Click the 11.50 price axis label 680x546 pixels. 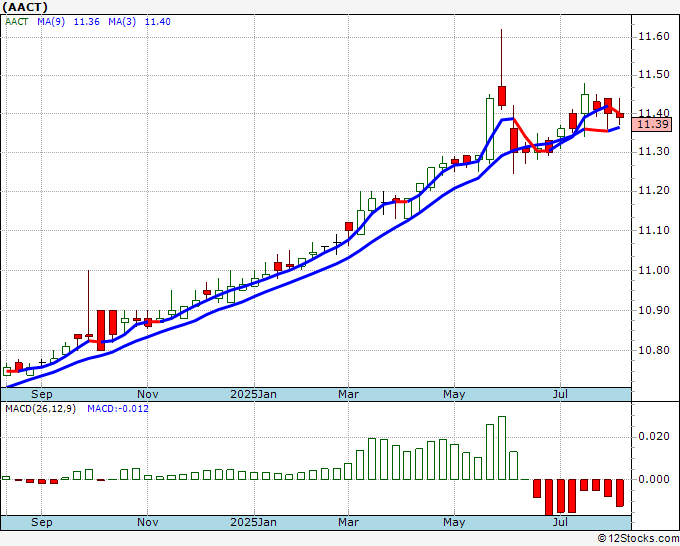point(654,74)
